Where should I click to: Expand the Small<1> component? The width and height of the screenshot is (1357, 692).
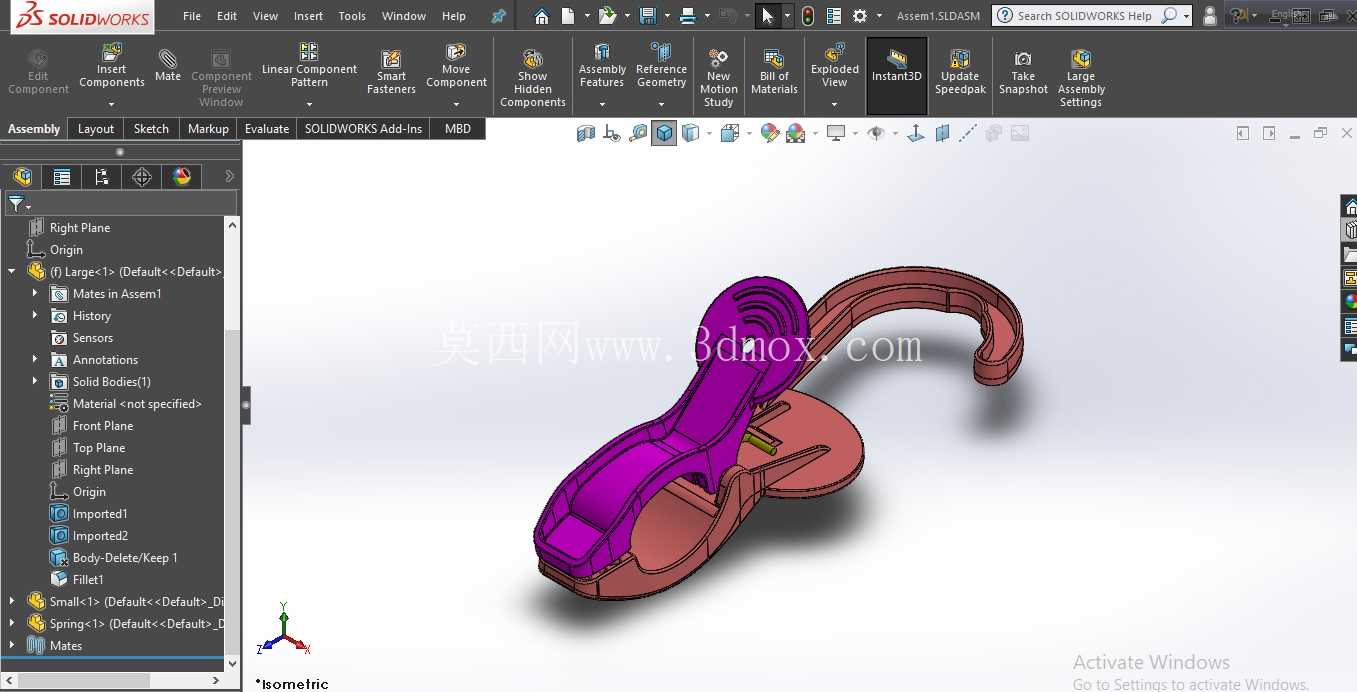(x=12, y=601)
